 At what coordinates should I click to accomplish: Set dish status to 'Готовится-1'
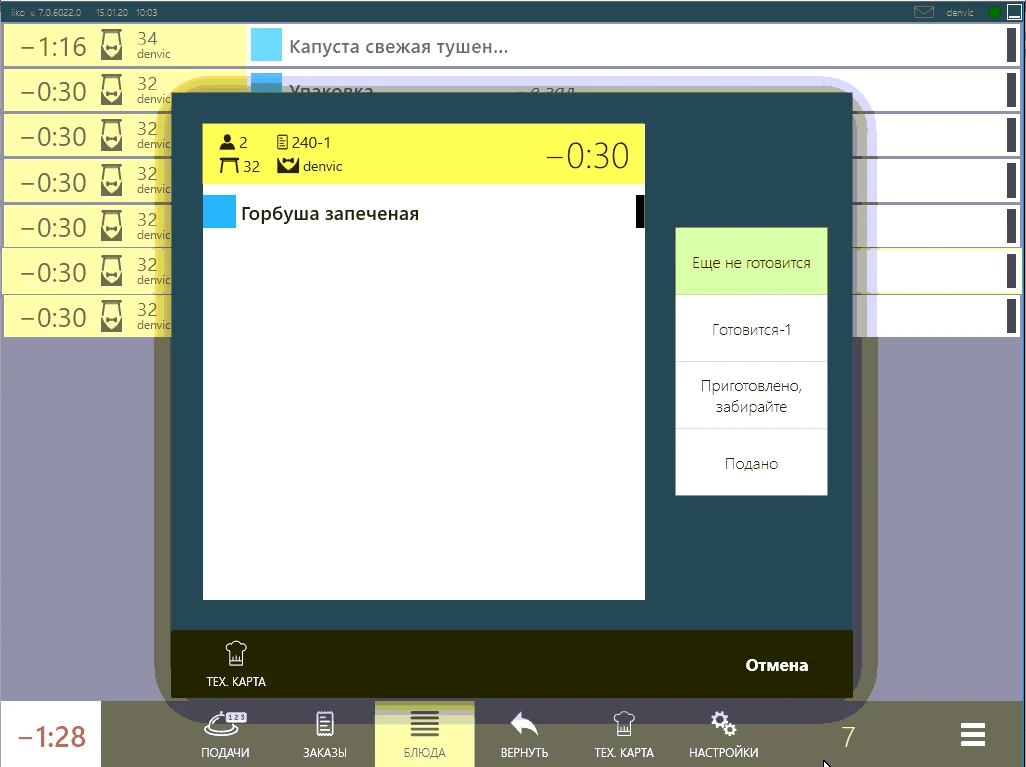click(751, 329)
